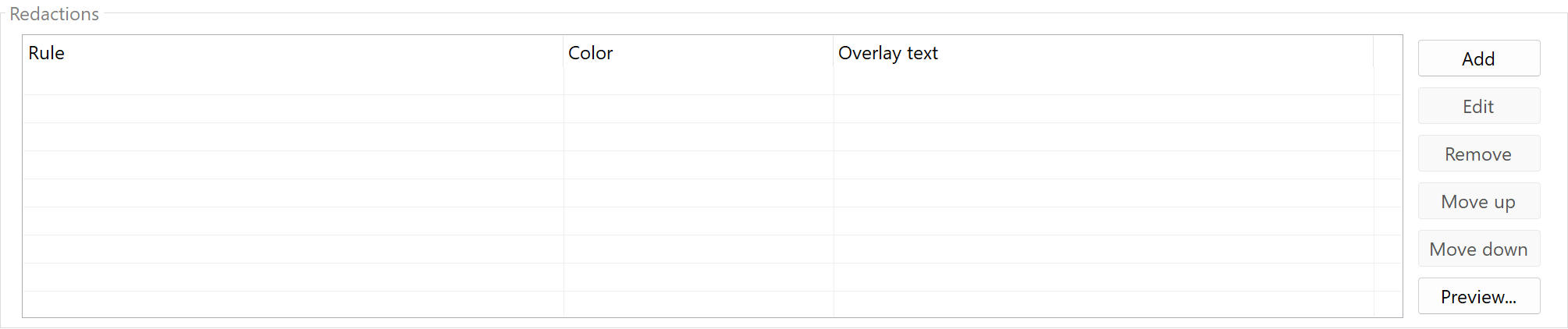Click the Redactions group label

tap(54, 14)
